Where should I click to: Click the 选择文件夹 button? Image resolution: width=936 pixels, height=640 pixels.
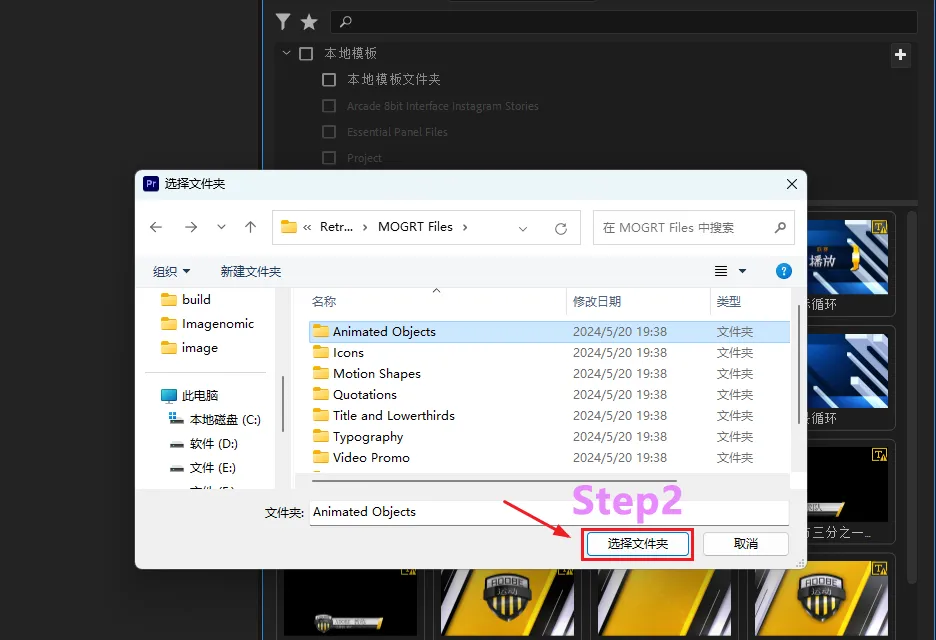637,543
